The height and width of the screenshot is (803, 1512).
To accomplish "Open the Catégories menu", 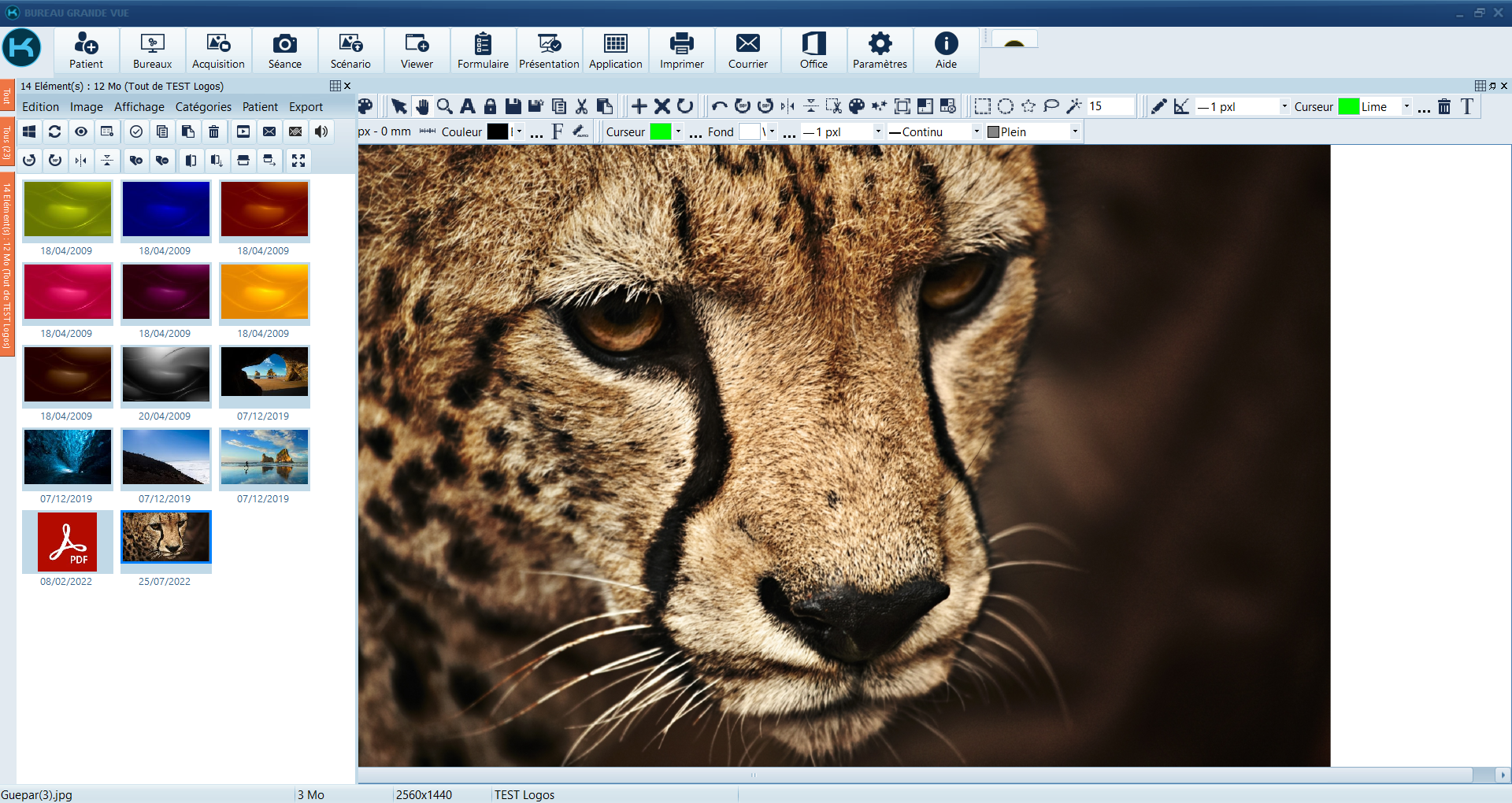I will [x=203, y=107].
